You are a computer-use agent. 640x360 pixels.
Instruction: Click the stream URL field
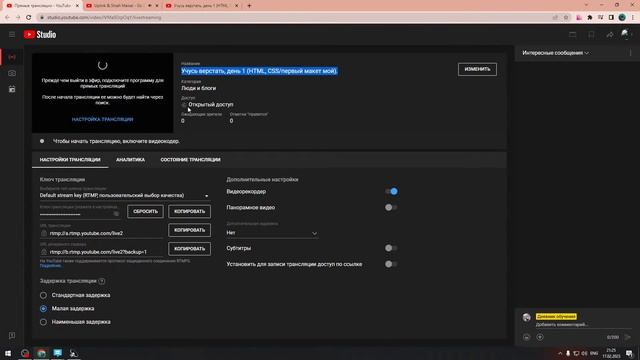tap(101, 233)
